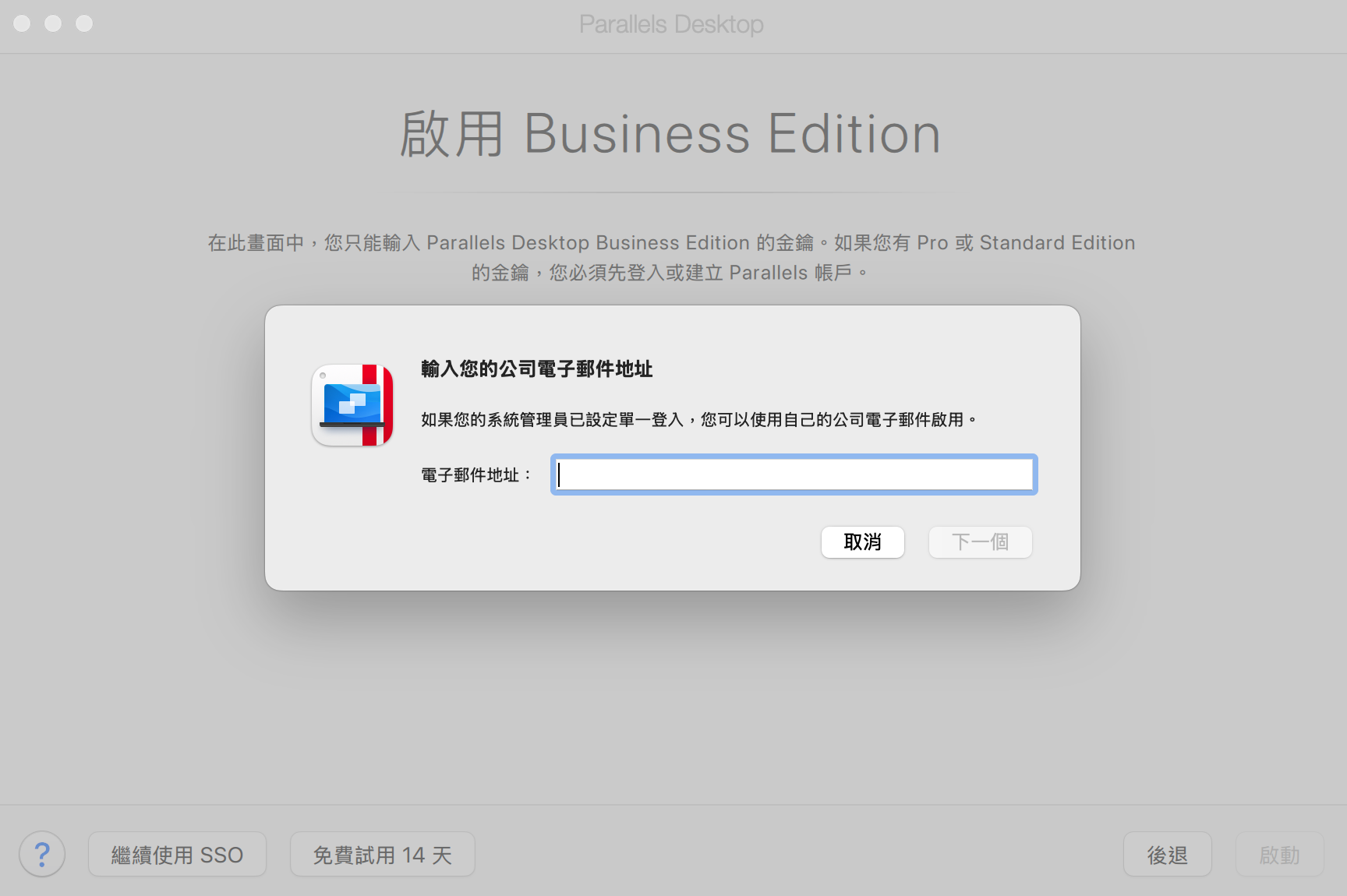Screen dimensions: 1347x896
Task: Click the 取消 cancel button
Action: click(x=862, y=542)
